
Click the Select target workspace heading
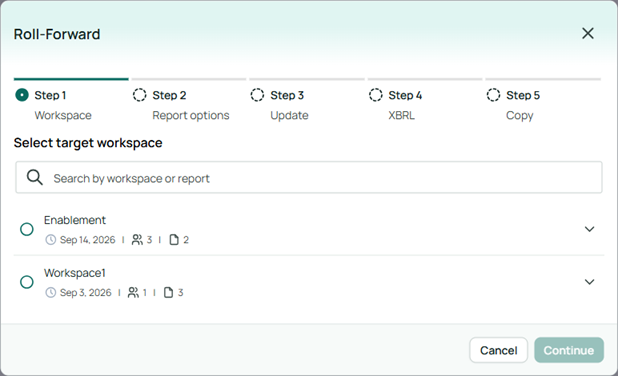(x=88, y=143)
